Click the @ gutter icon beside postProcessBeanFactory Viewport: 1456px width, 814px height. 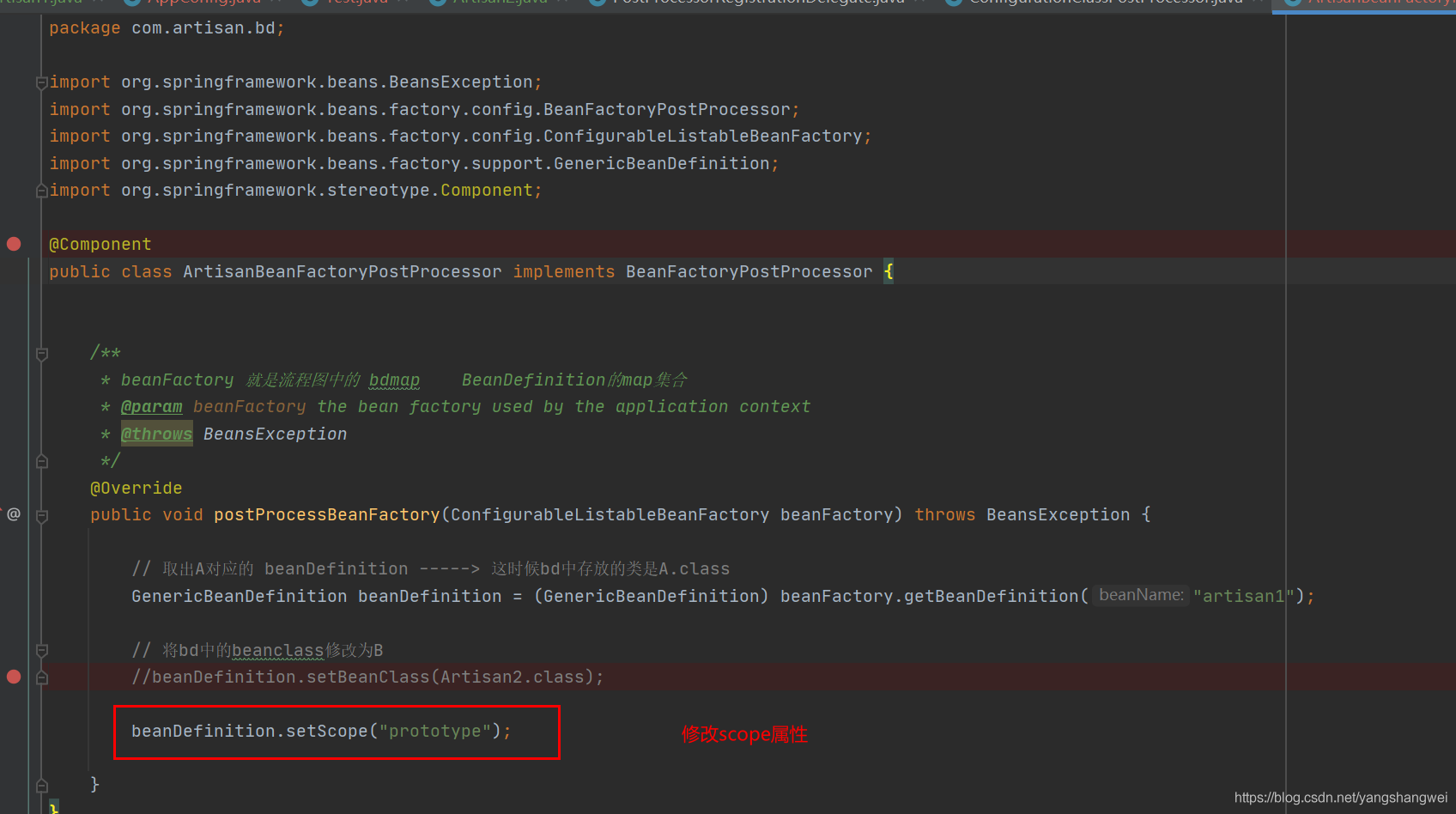coord(14,514)
